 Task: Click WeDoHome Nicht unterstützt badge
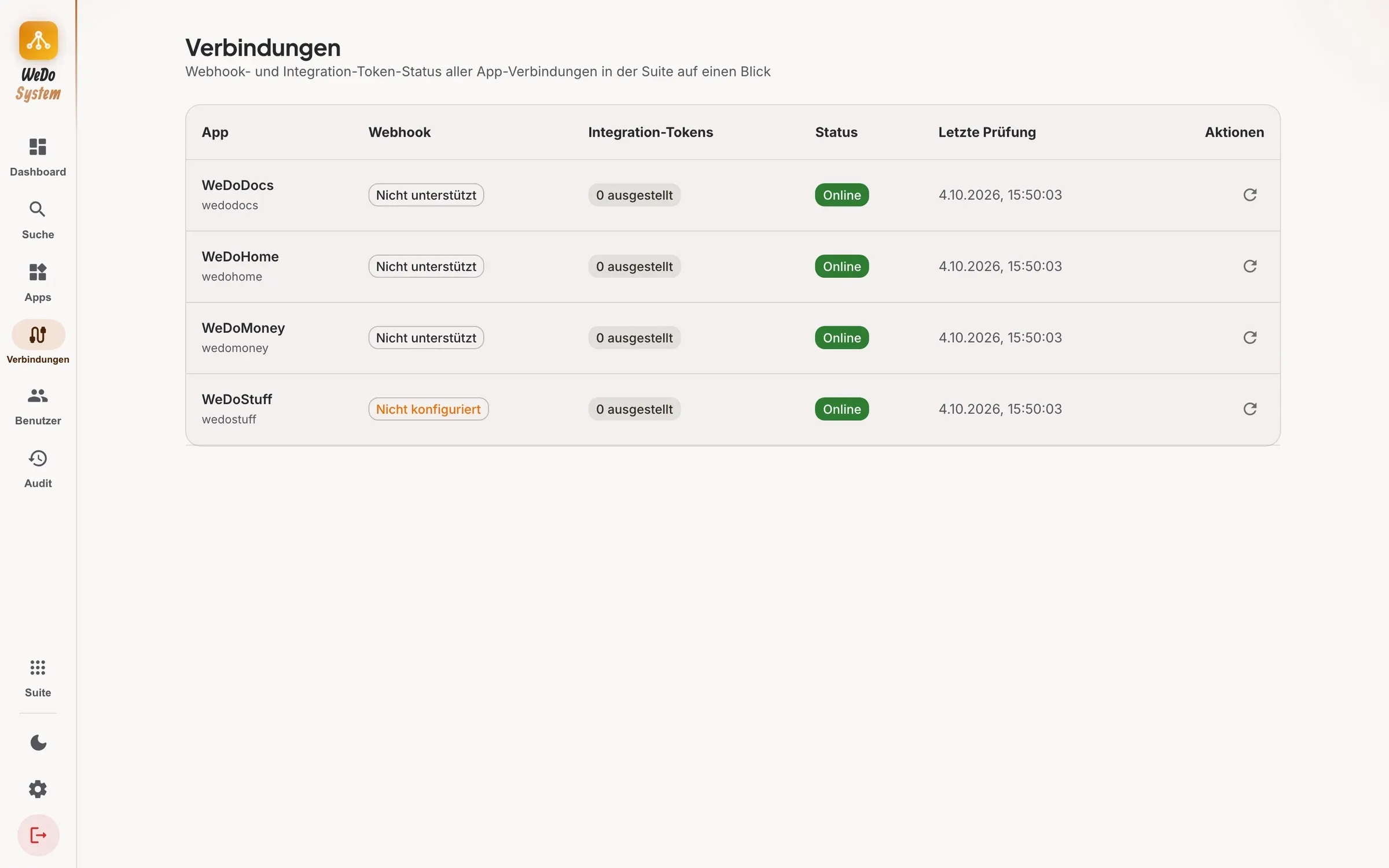click(x=426, y=266)
